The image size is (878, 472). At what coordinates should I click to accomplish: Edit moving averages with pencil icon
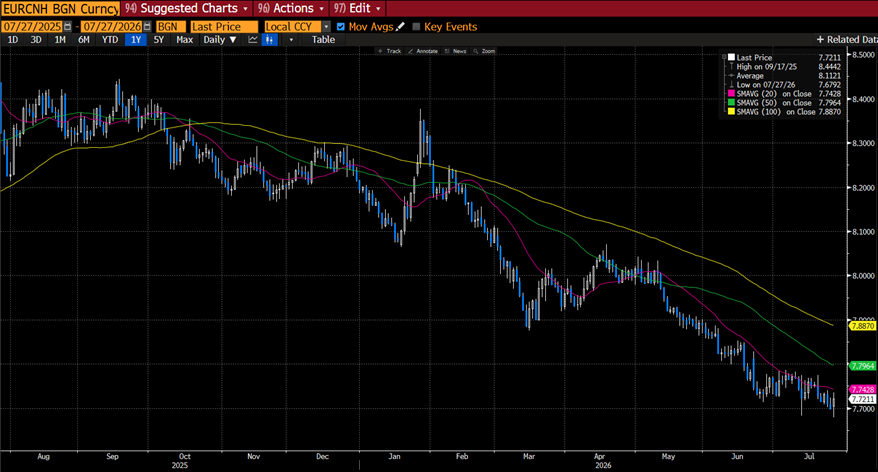click(x=400, y=26)
